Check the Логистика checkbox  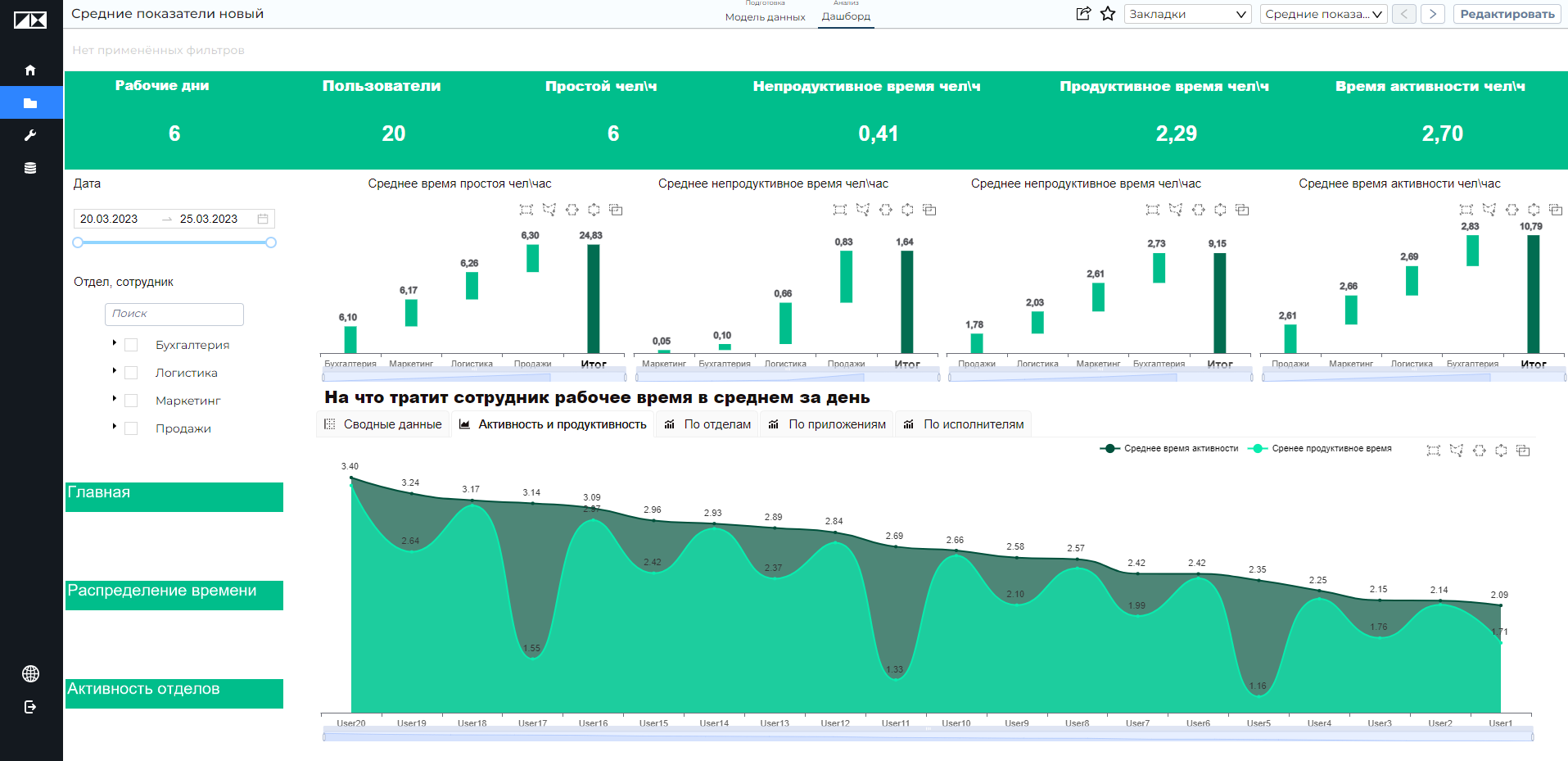131,374
